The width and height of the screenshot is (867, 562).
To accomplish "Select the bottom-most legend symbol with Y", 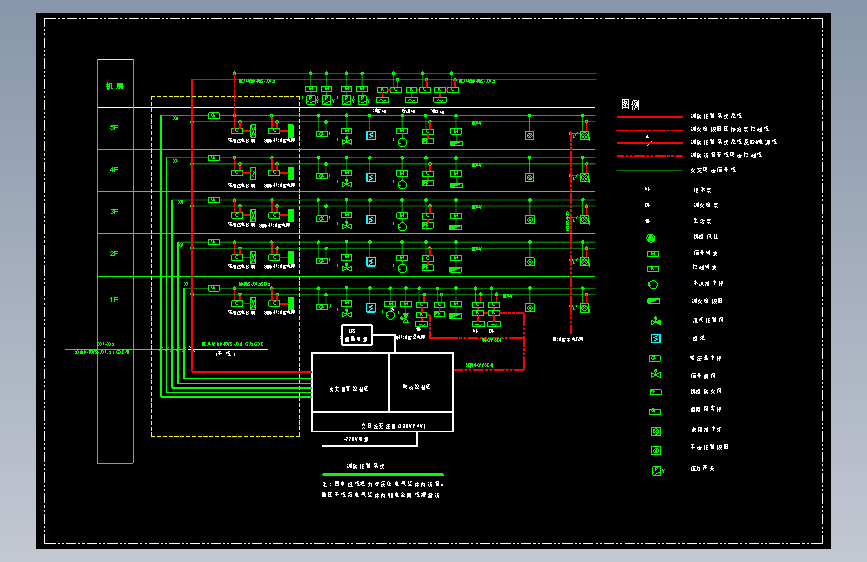I will tap(657, 471).
